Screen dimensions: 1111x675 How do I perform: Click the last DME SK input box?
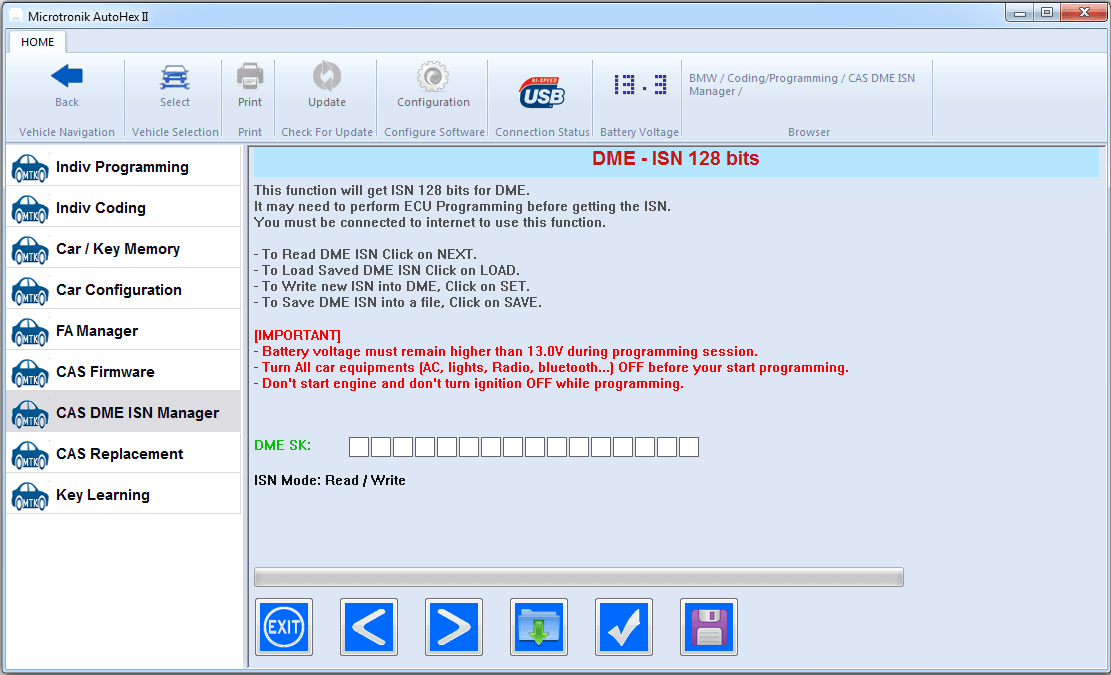[x=689, y=447]
